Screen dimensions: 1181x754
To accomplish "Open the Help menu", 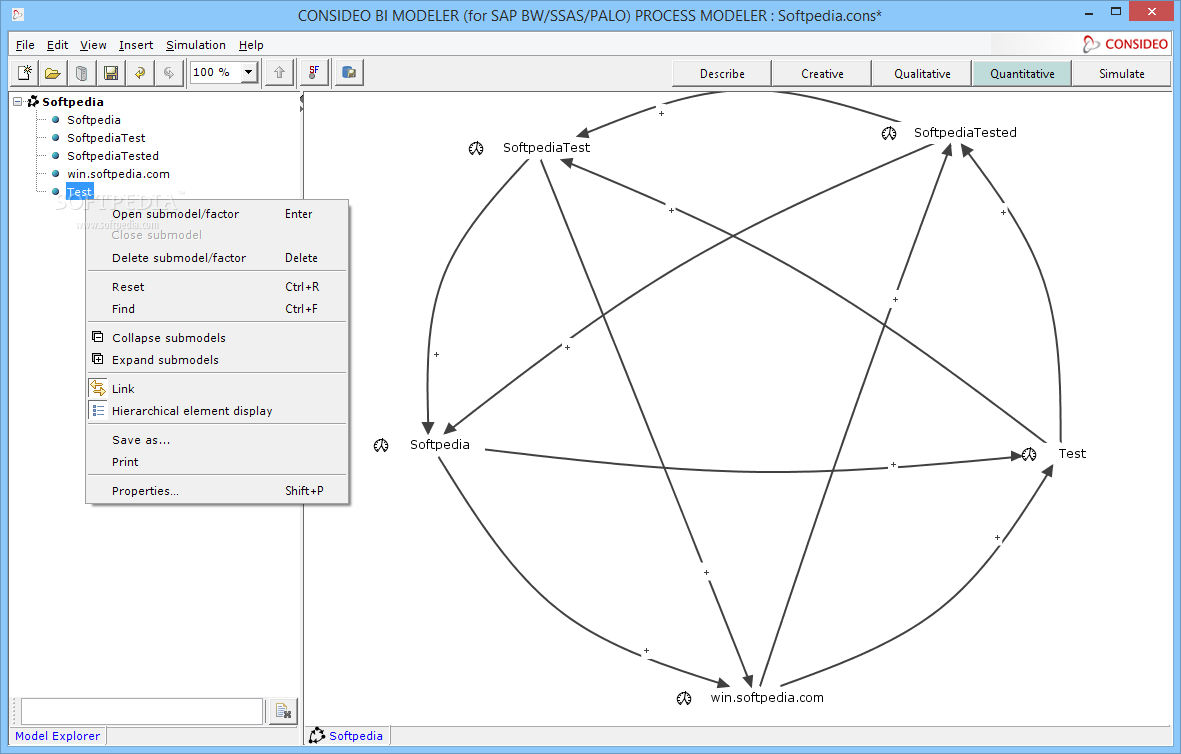I will click(251, 45).
